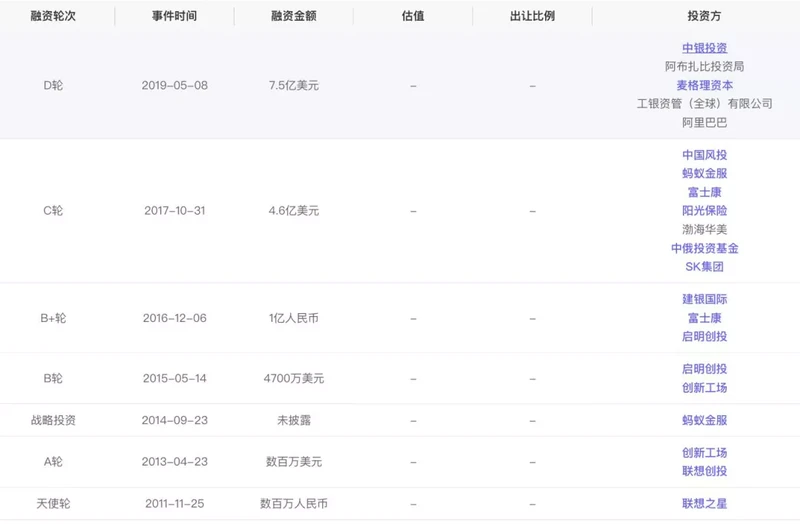Select the D轮 financing row
This screenshot has height=524, width=800.
[x=400, y=85]
